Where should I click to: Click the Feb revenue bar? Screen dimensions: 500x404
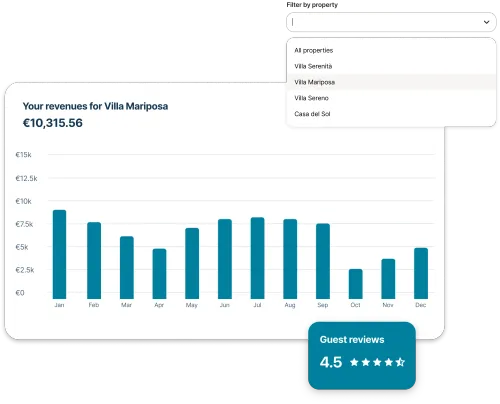(94, 260)
